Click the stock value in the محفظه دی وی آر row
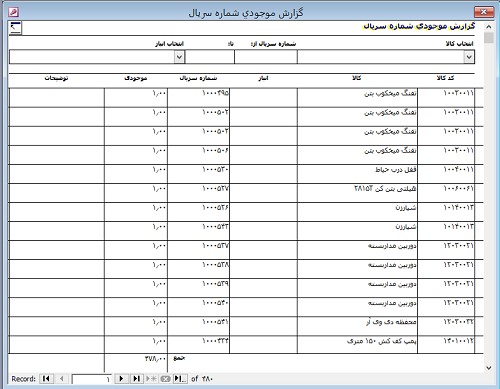Screen dimensions: 500x389 click(159, 322)
